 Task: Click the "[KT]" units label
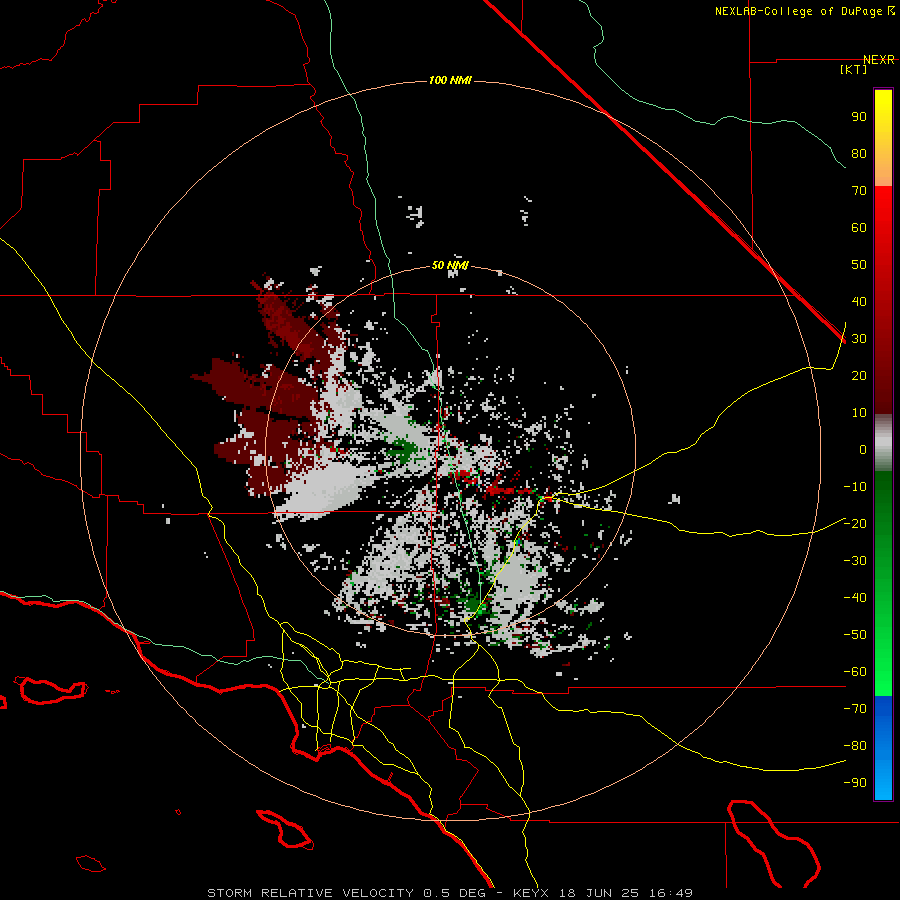coord(853,69)
